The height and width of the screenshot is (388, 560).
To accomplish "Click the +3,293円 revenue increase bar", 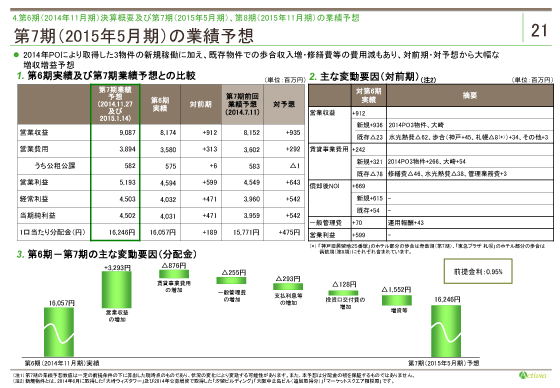I will click(x=117, y=290).
